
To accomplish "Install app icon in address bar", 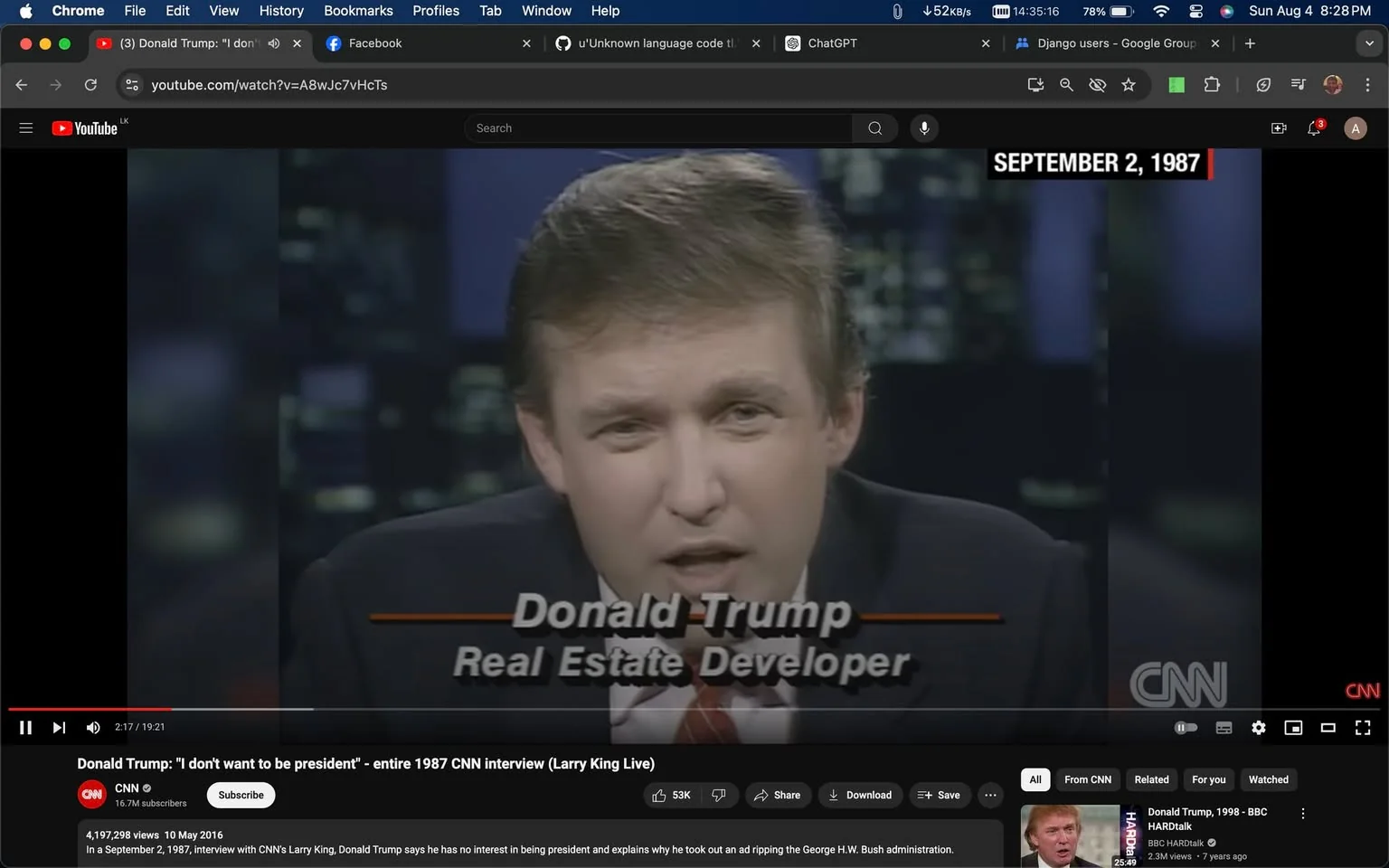I will 1035,85.
